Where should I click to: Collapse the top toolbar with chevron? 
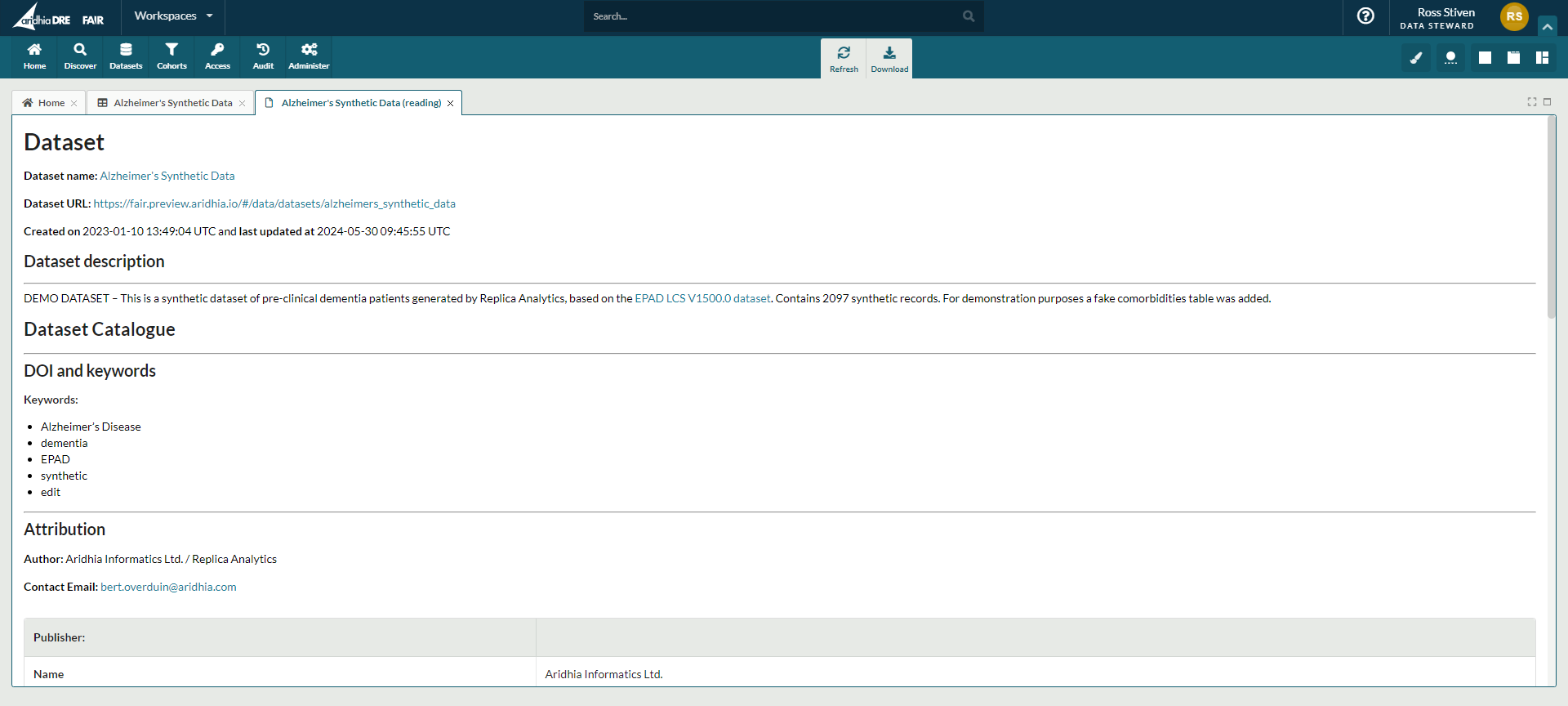click(x=1547, y=26)
